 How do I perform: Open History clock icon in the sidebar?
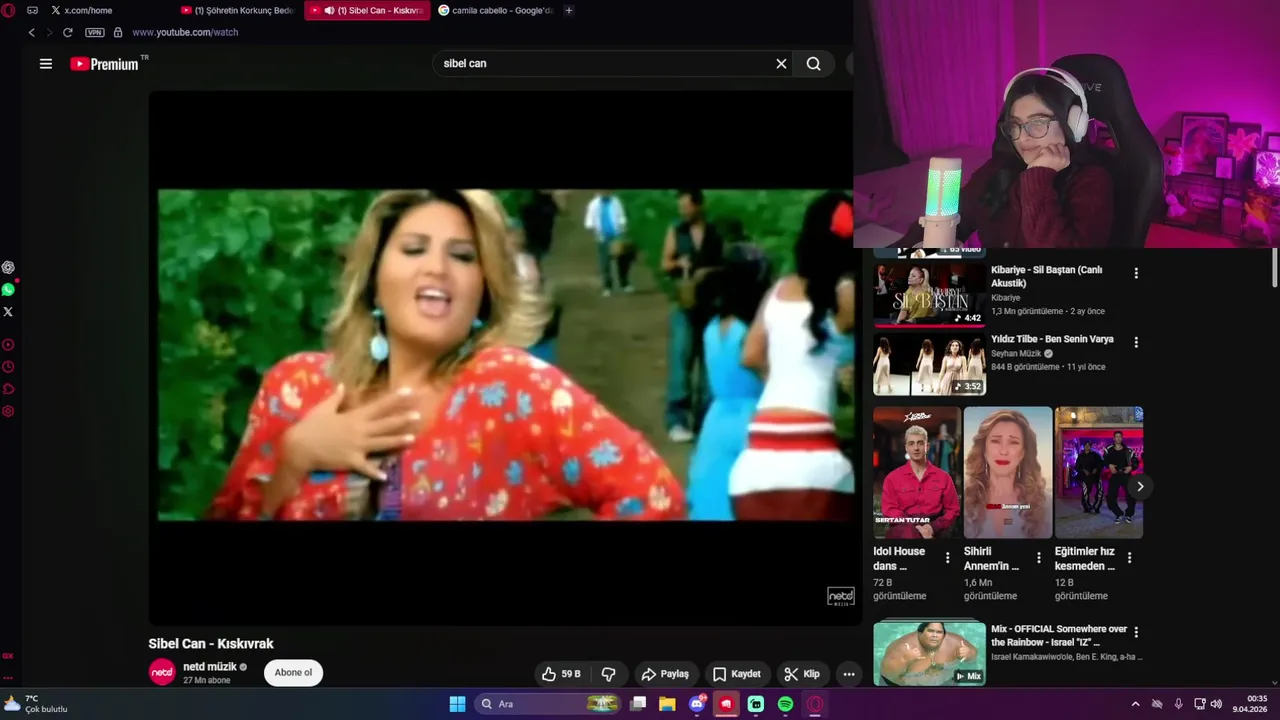8,367
